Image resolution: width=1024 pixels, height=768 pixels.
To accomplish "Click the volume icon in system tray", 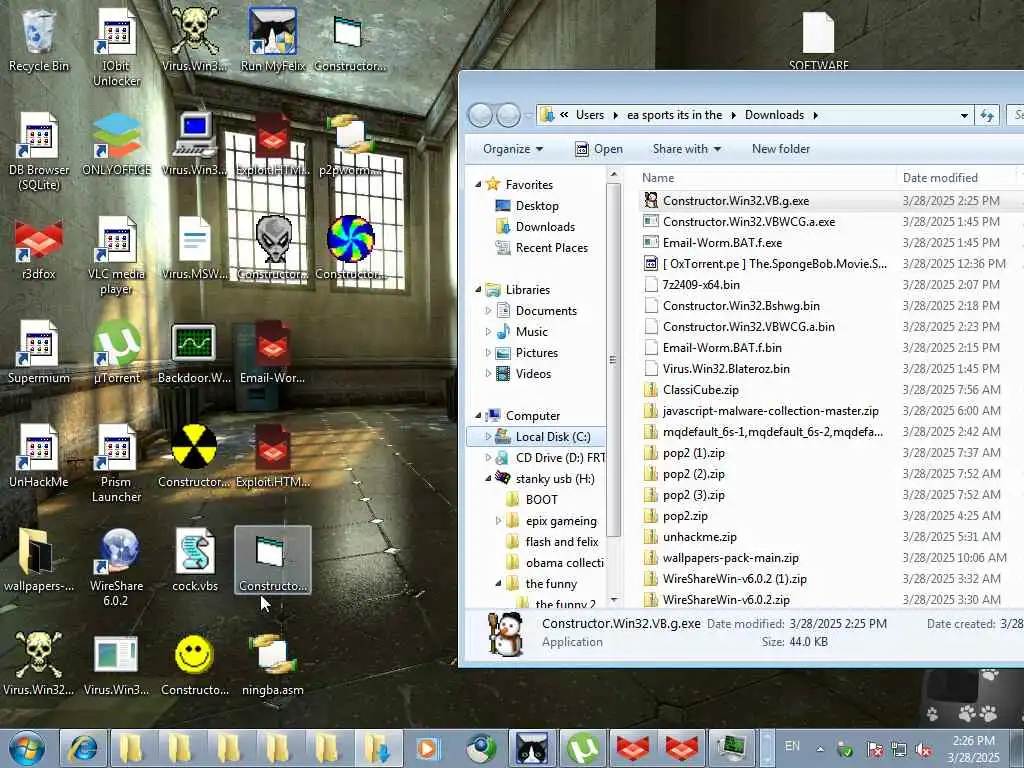I will (x=924, y=750).
